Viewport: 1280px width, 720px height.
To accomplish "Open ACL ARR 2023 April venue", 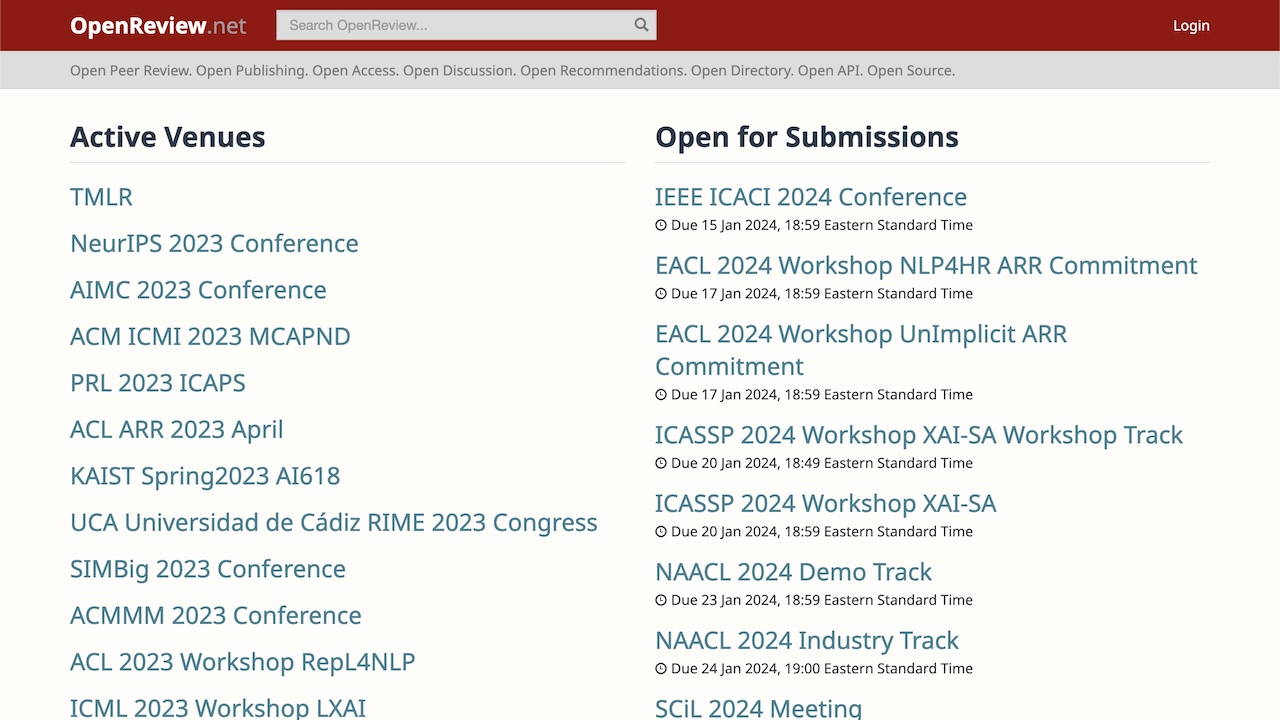I will coord(177,429).
